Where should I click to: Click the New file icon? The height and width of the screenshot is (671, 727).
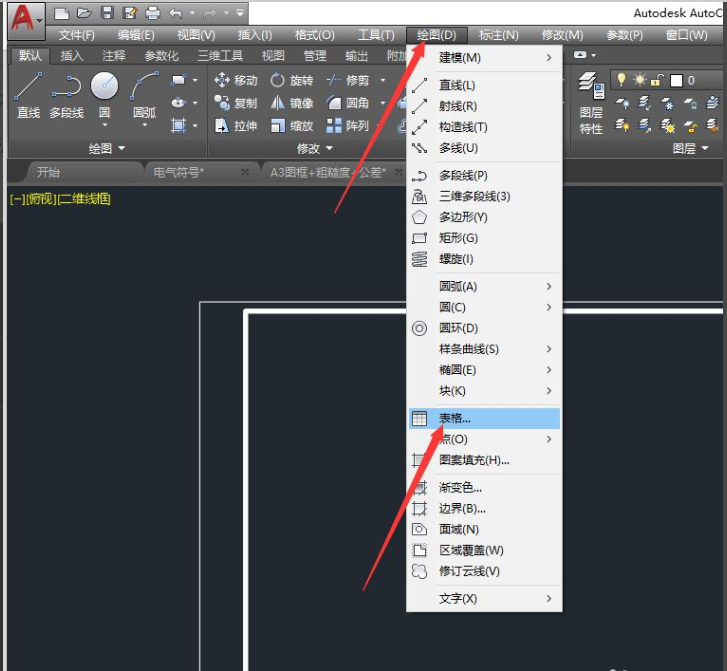coord(61,13)
